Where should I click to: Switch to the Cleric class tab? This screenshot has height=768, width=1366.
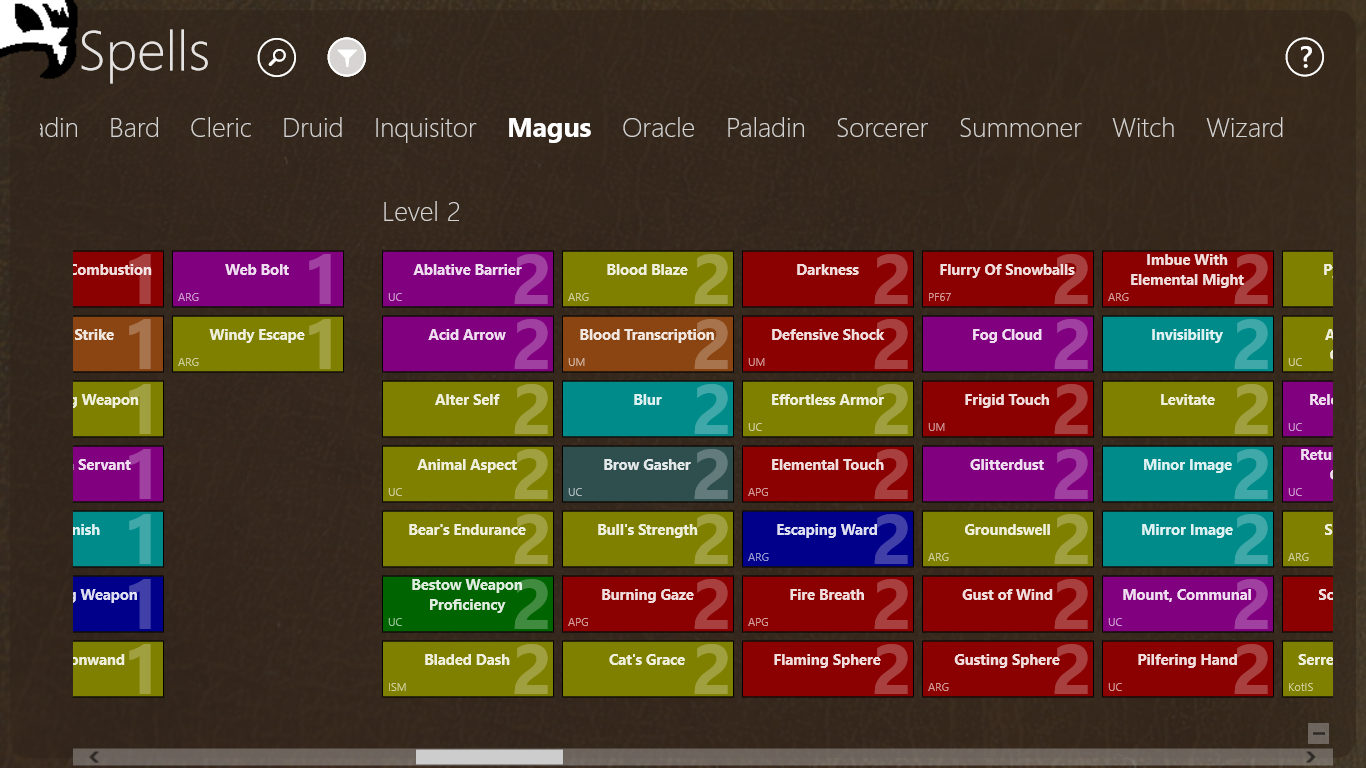pos(221,128)
